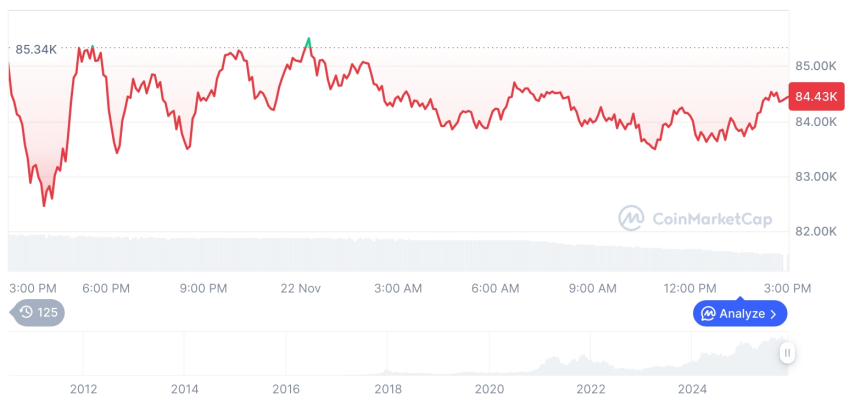Click the green peak marker on the price line
The height and width of the screenshot is (401, 860).
point(308,42)
